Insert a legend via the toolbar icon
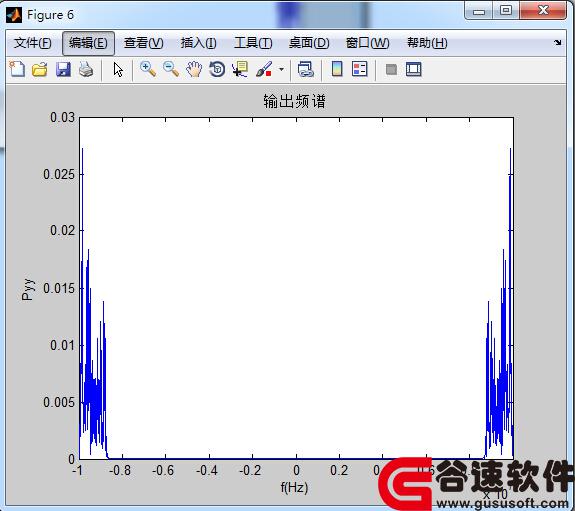575x511 pixels. click(x=359, y=69)
